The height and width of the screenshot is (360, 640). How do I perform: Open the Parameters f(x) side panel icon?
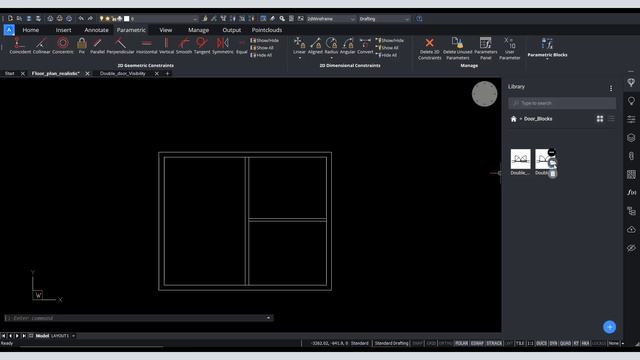631,192
